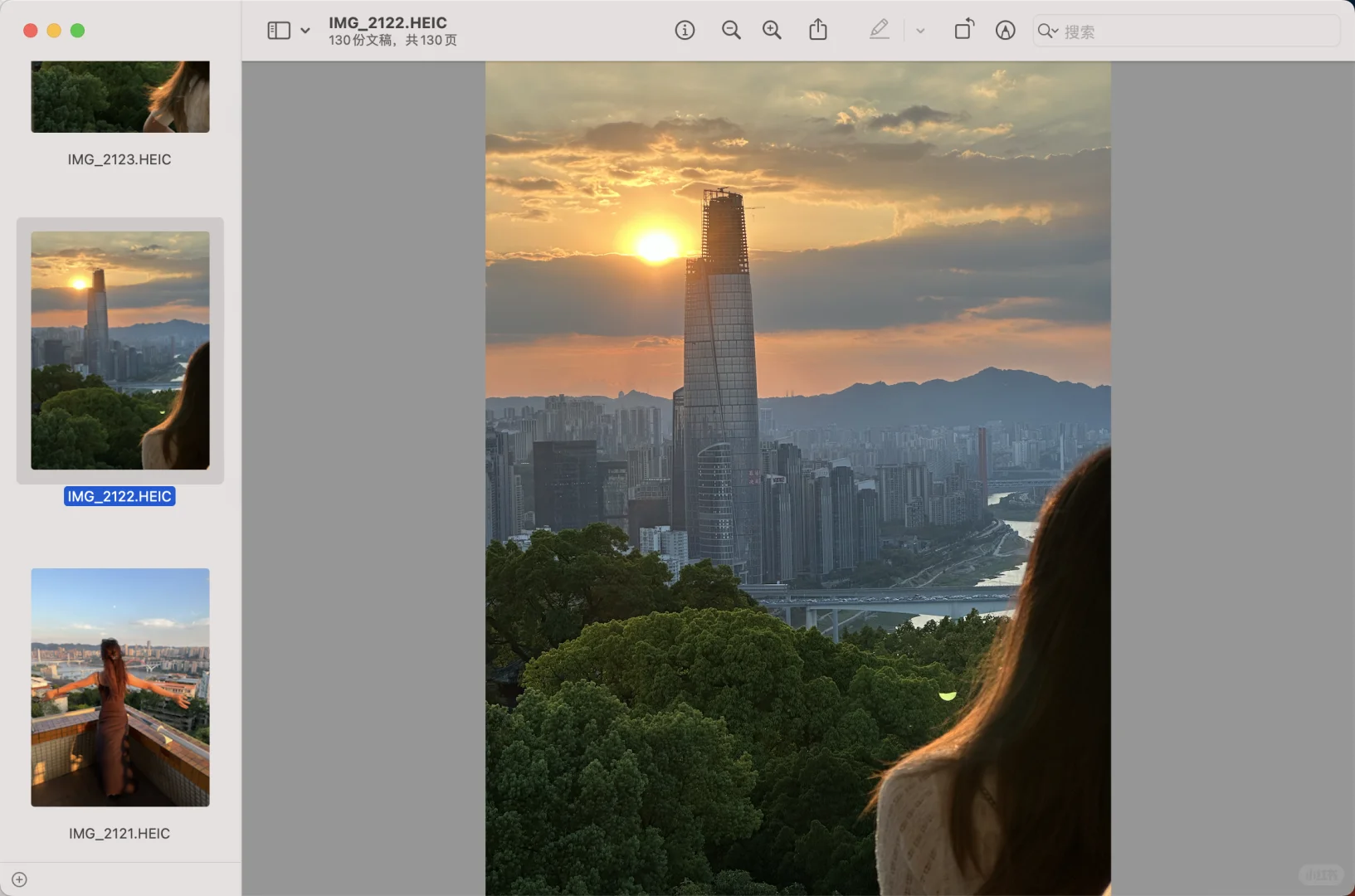Image resolution: width=1355 pixels, height=896 pixels.
Task: Show the inspector info panel
Action: [x=685, y=31]
